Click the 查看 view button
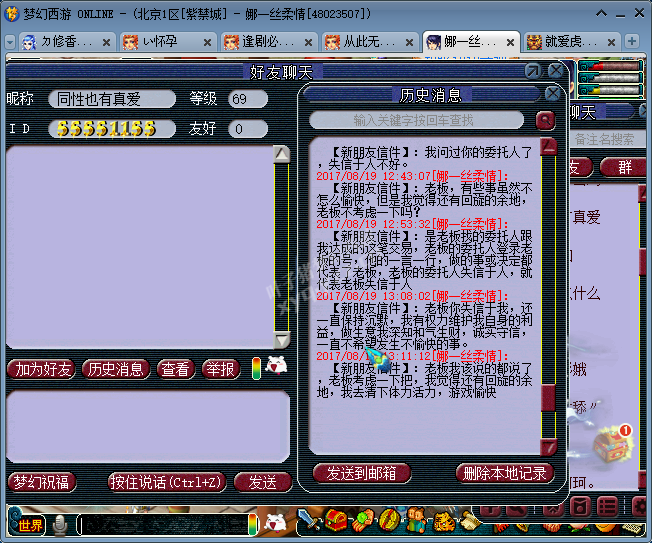This screenshot has width=652, height=543. [175, 370]
